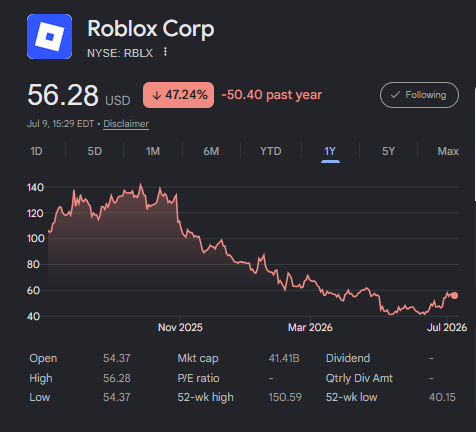The width and height of the screenshot is (476, 432).
Task: Show the YTD chart range
Action: point(271,151)
